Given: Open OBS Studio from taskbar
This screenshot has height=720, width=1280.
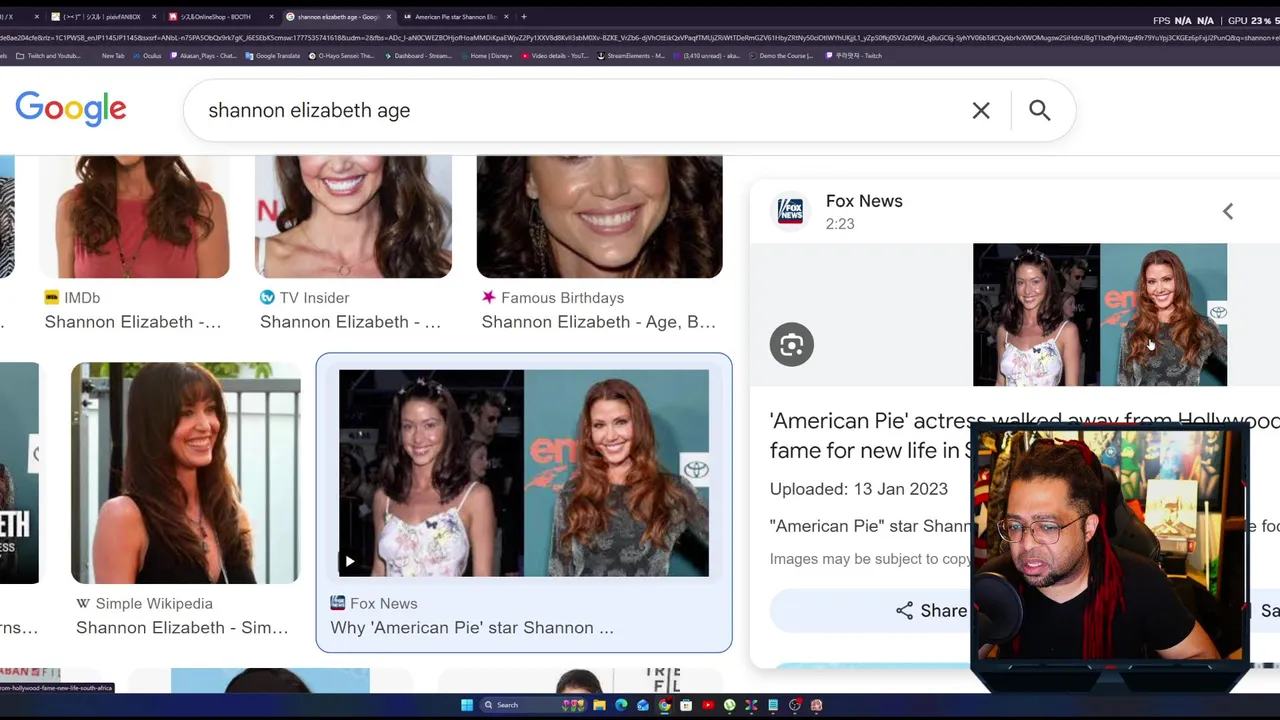Looking at the screenshot, I should 795,705.
